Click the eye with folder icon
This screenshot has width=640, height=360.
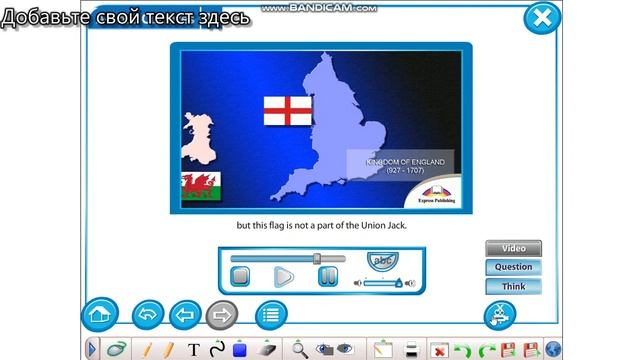coord(324,349)
